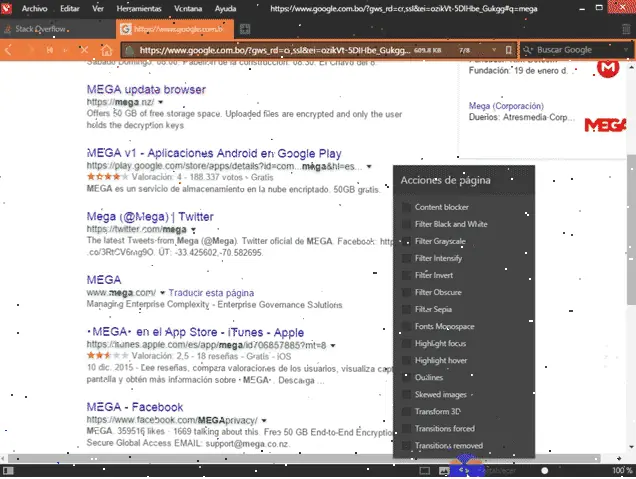Open MEGA - Facebook result

point(135,407)
